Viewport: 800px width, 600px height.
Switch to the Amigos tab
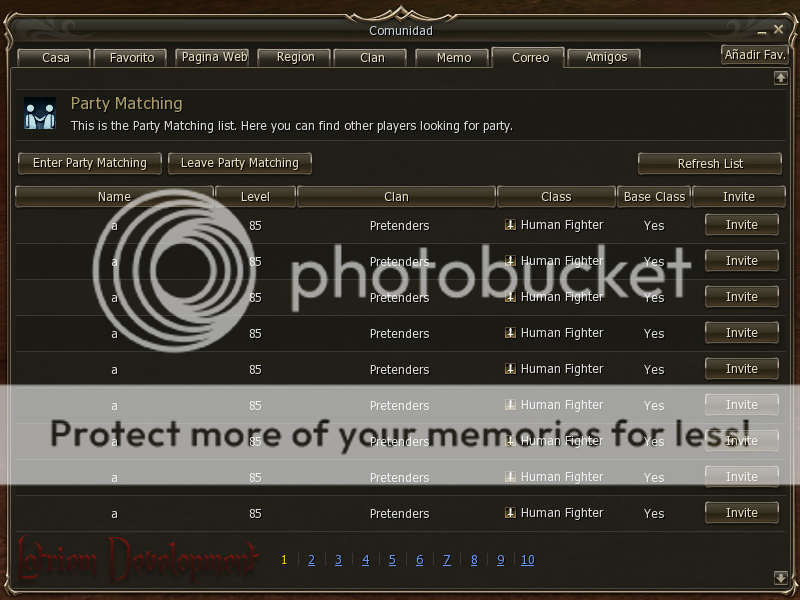606,57
